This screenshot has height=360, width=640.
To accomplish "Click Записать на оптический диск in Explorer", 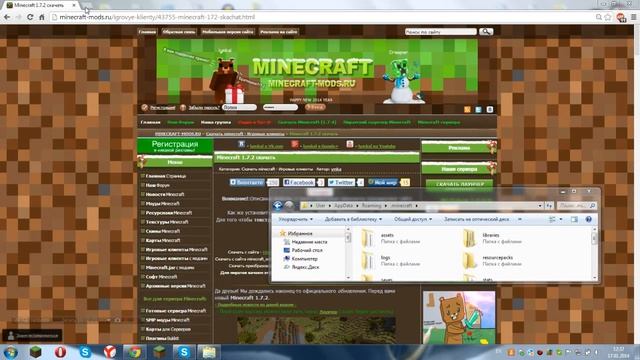I will pos(476,219).
